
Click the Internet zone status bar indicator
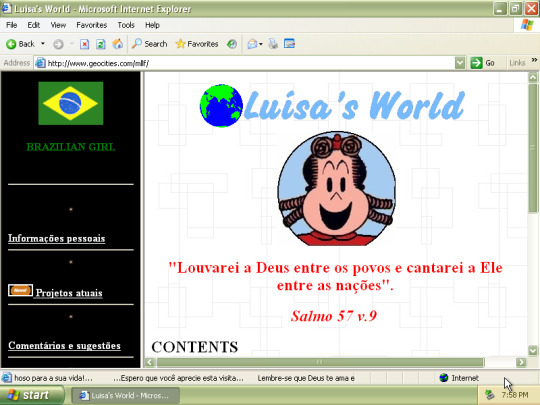pyautogui.click(x=459, y=378)
